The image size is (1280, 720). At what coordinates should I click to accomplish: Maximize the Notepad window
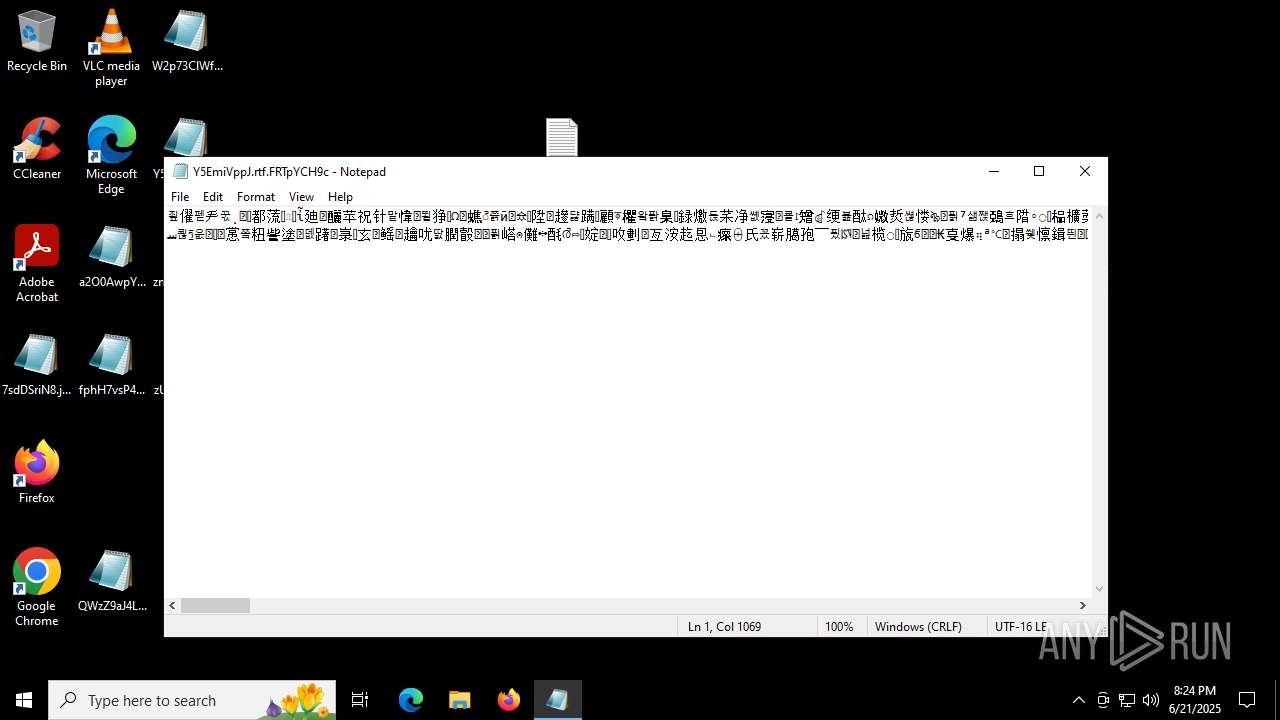1039,172
